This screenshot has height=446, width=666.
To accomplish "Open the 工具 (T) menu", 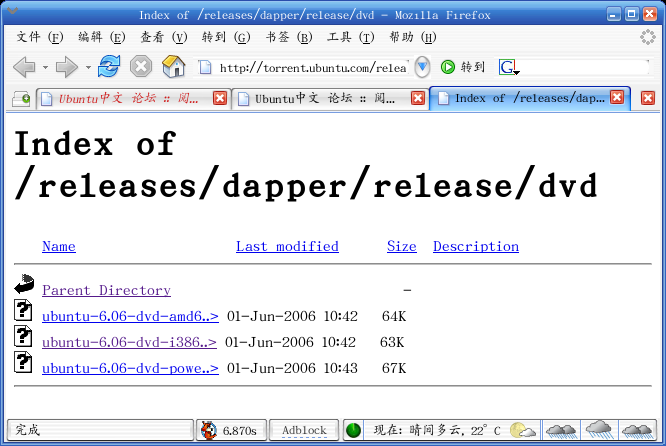I will click(350, 37).
